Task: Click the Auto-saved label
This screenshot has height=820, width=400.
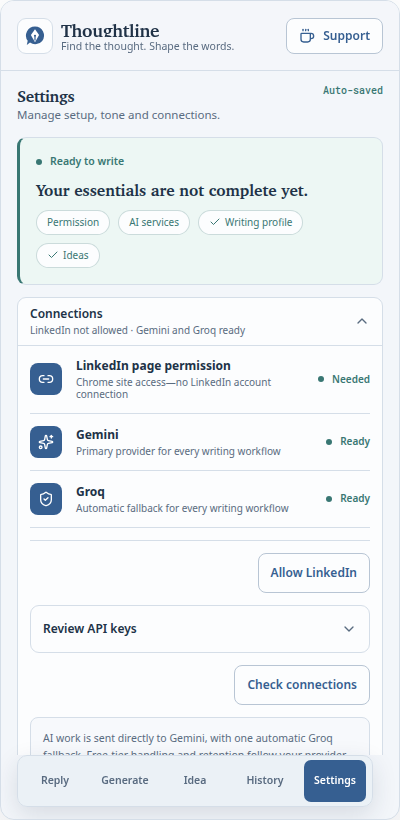Action: 353,90
